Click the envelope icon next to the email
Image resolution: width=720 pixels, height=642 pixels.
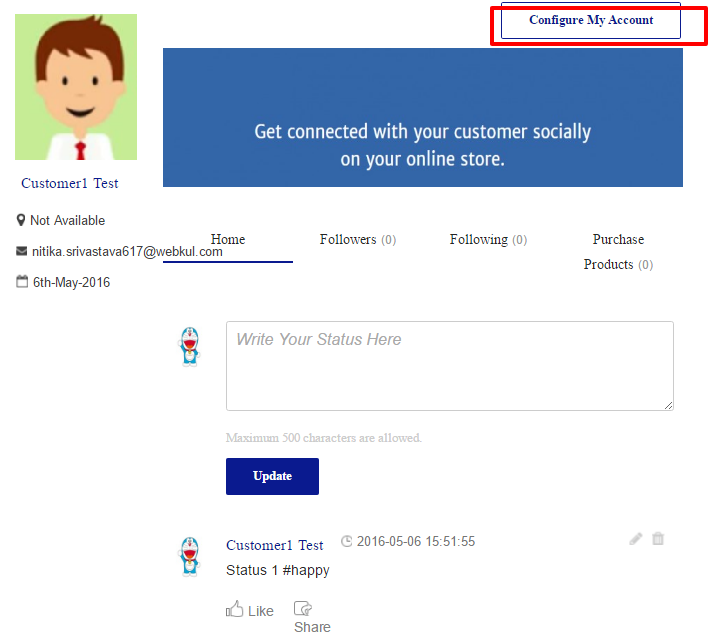[x=21, y=252]
